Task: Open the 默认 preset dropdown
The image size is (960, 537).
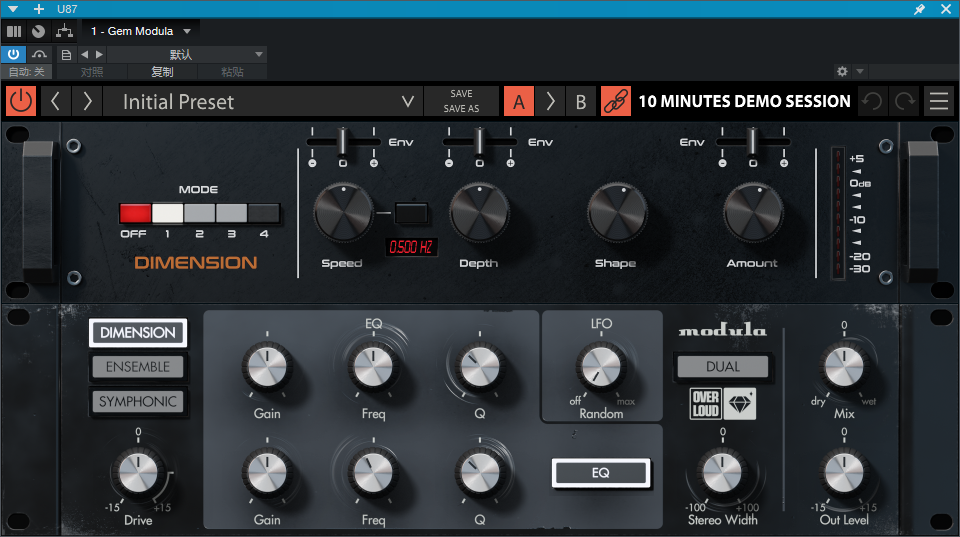Action: (x=187, y=54)
